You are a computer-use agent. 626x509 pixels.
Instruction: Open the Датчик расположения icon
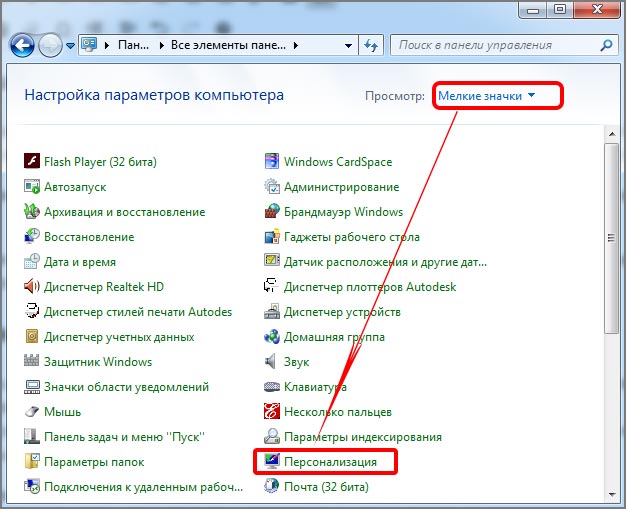coord(272,261)
